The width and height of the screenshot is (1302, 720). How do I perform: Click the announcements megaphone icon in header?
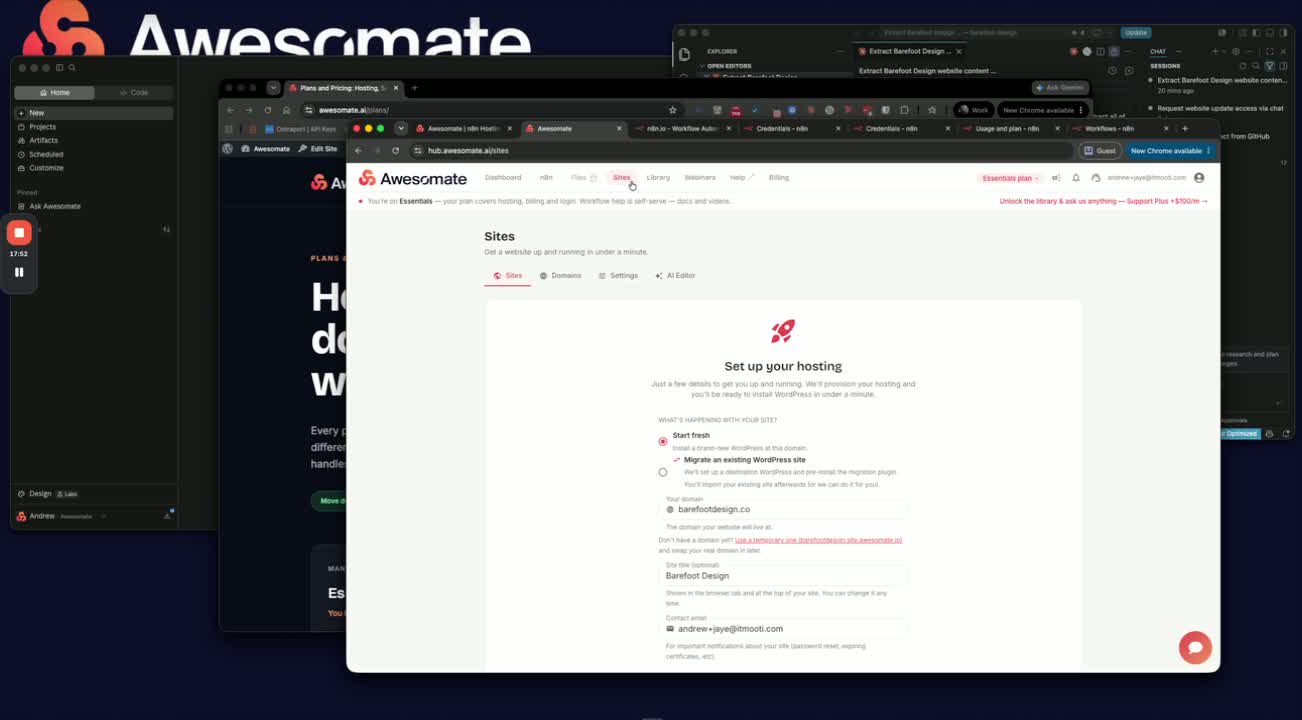coord(1056,178)
